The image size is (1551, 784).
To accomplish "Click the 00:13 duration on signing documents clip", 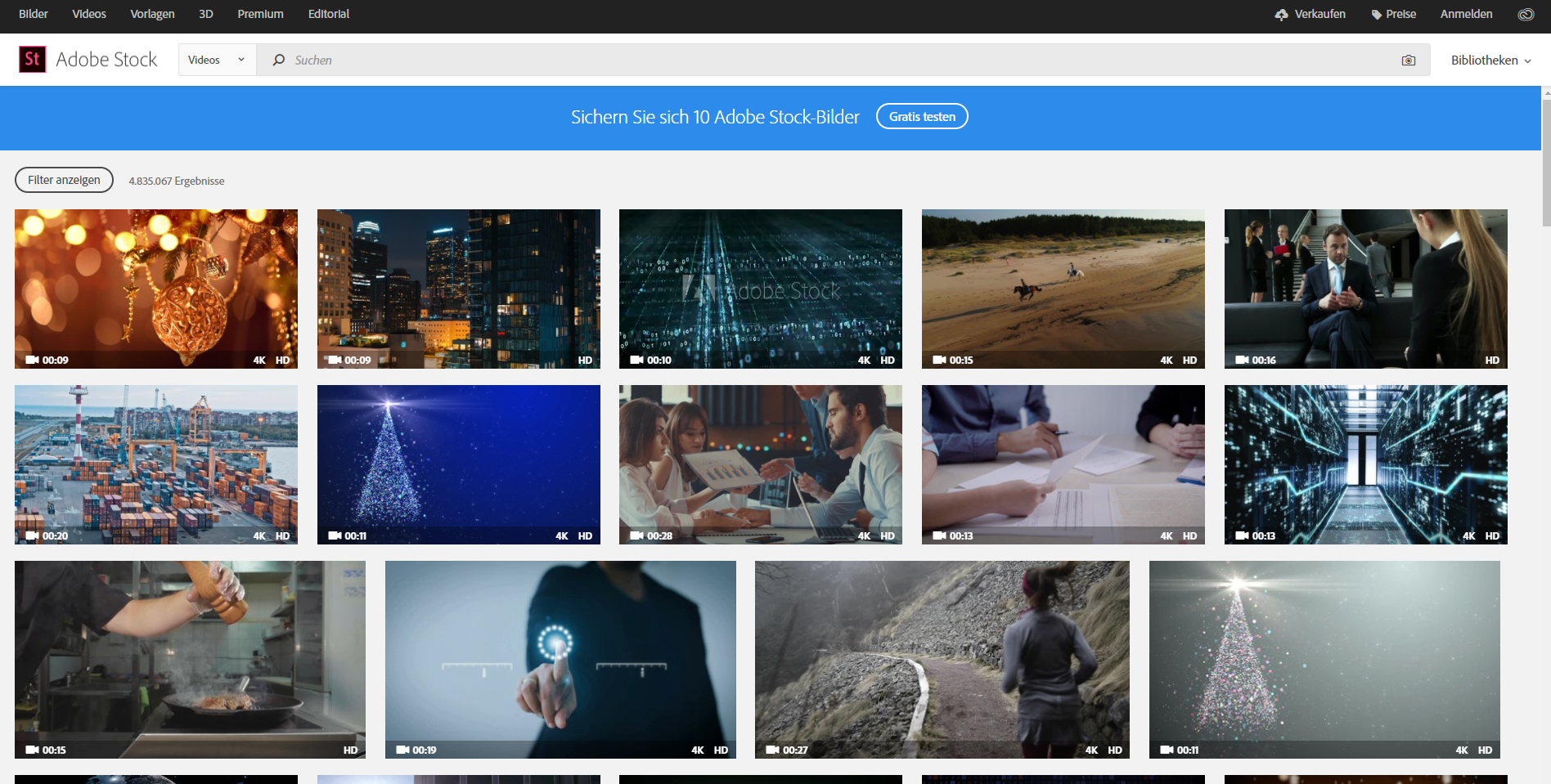I will click(x=961, y=535).
